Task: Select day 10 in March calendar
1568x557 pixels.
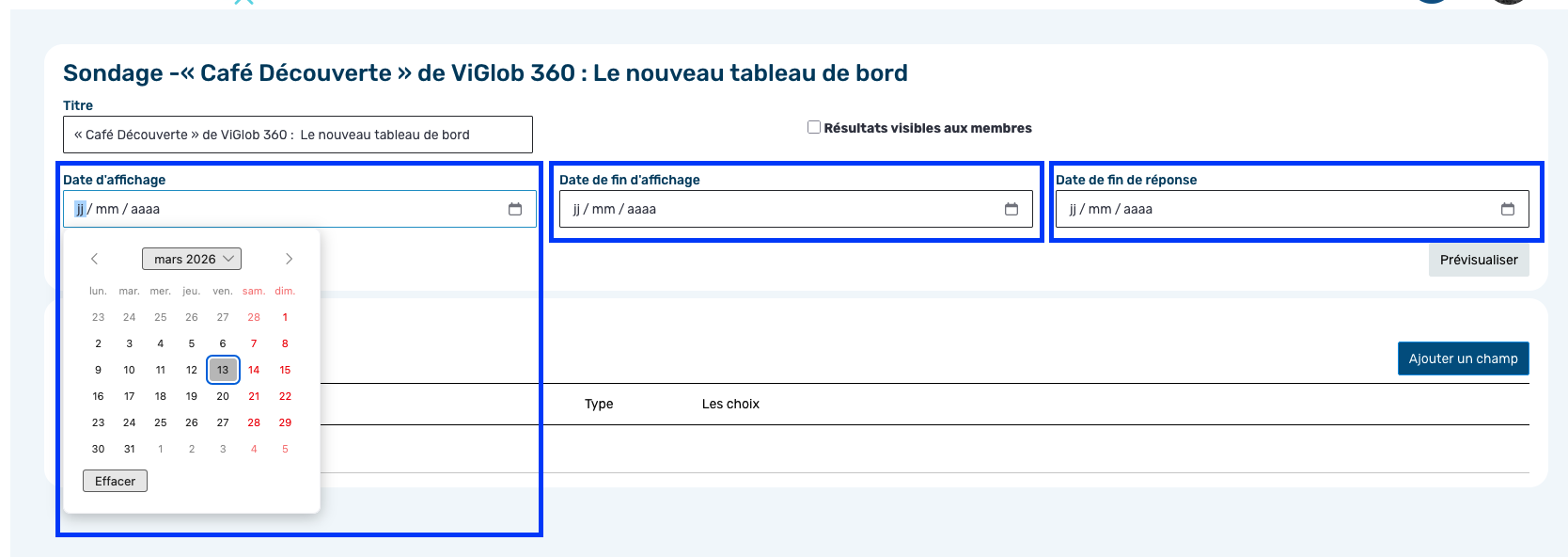Action: pos(129,370)
